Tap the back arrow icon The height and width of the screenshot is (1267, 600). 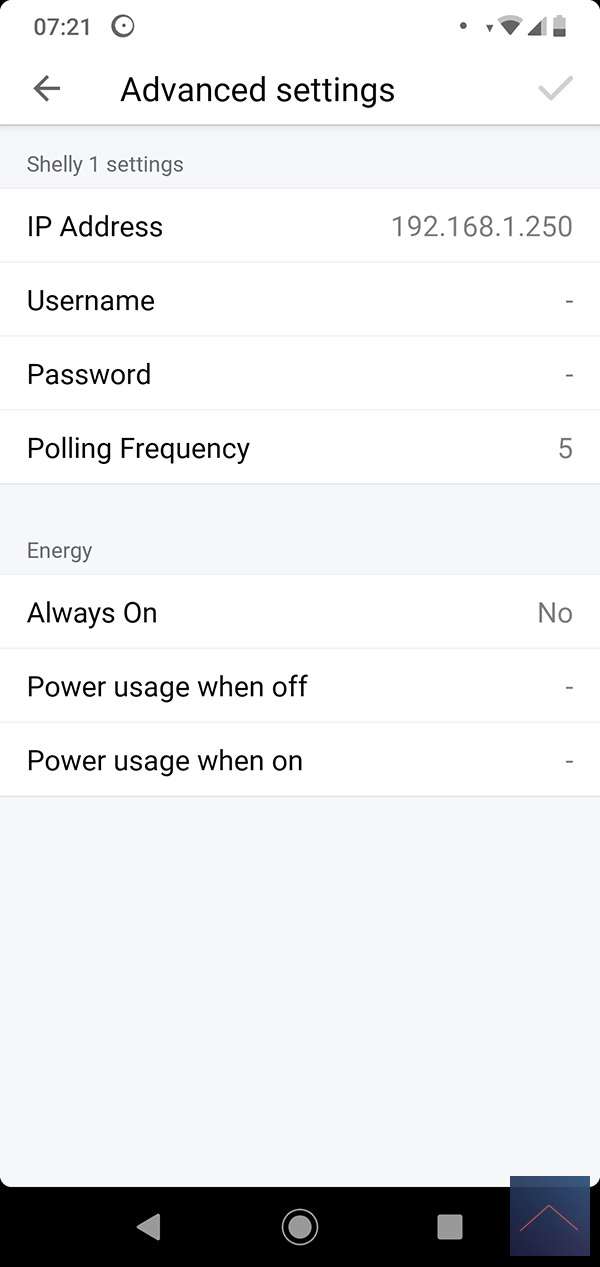point(47,89)
